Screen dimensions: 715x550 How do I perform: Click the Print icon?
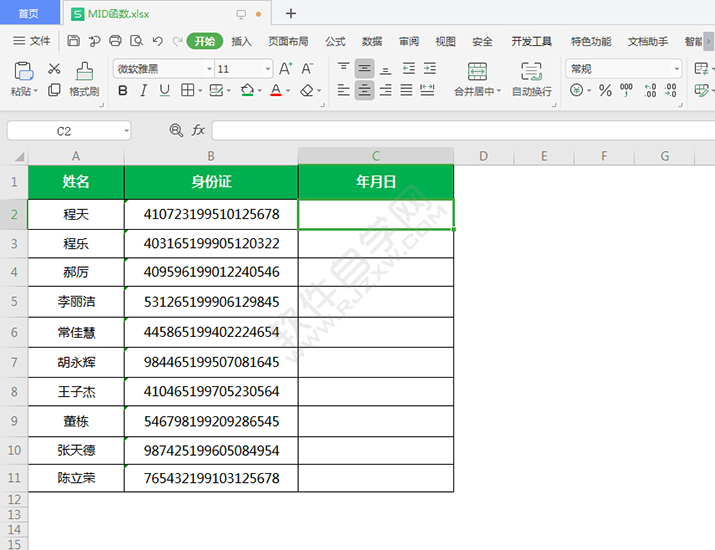click(x=115, y=41)
